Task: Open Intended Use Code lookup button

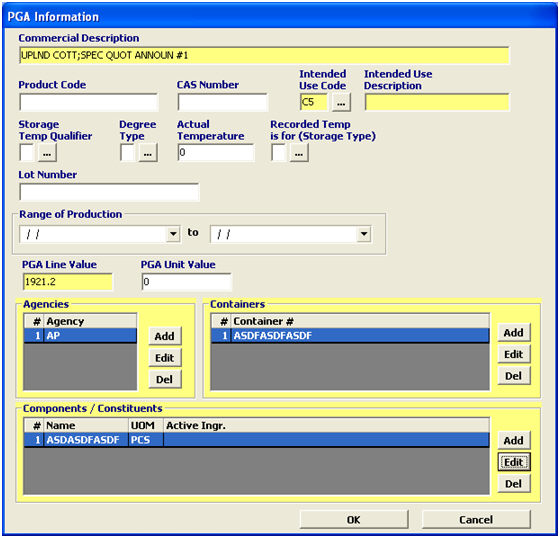Action: pyautogui.click(x=341, y=103)
